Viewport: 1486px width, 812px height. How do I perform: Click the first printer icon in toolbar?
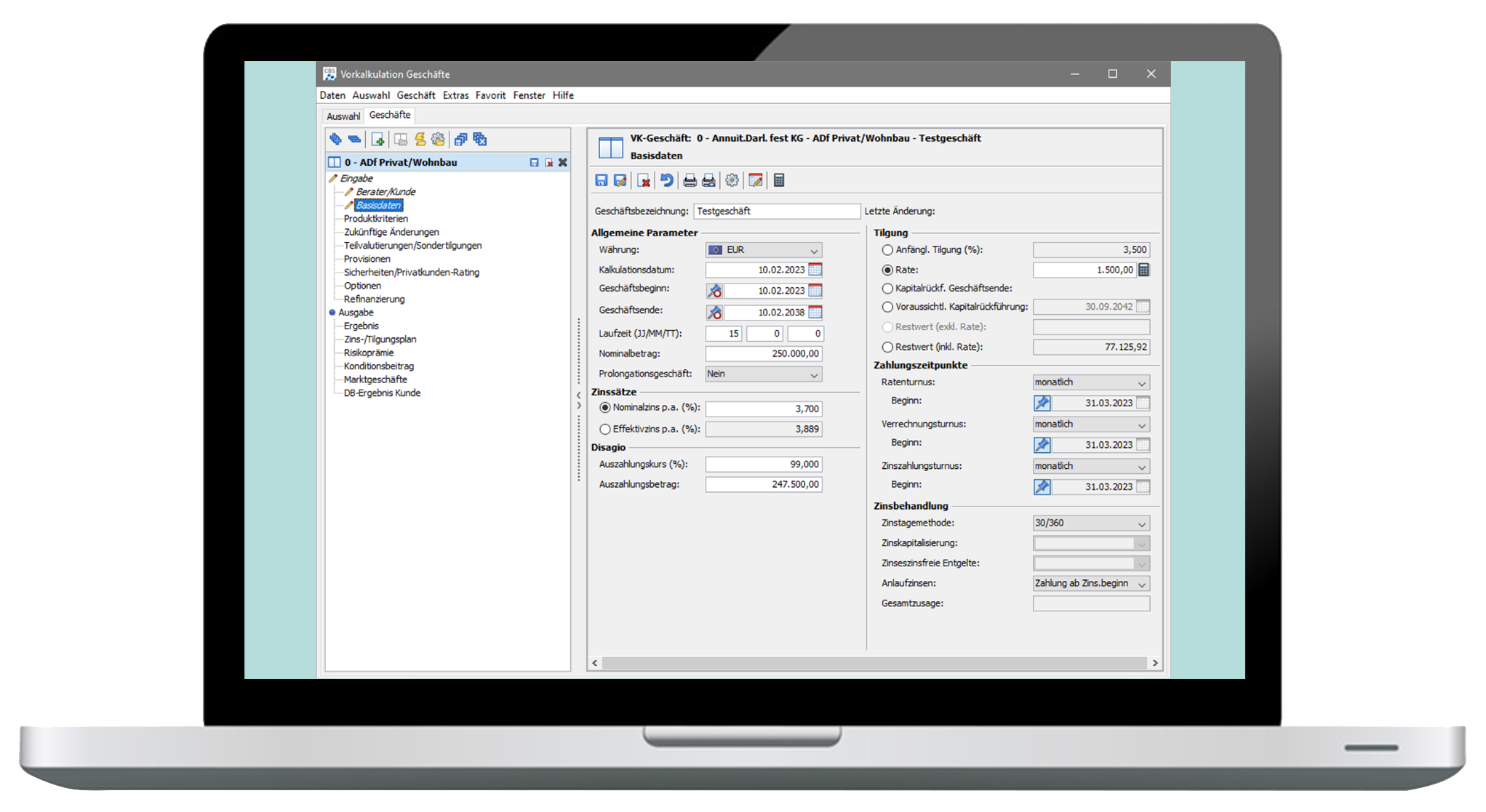click(690, 180)
